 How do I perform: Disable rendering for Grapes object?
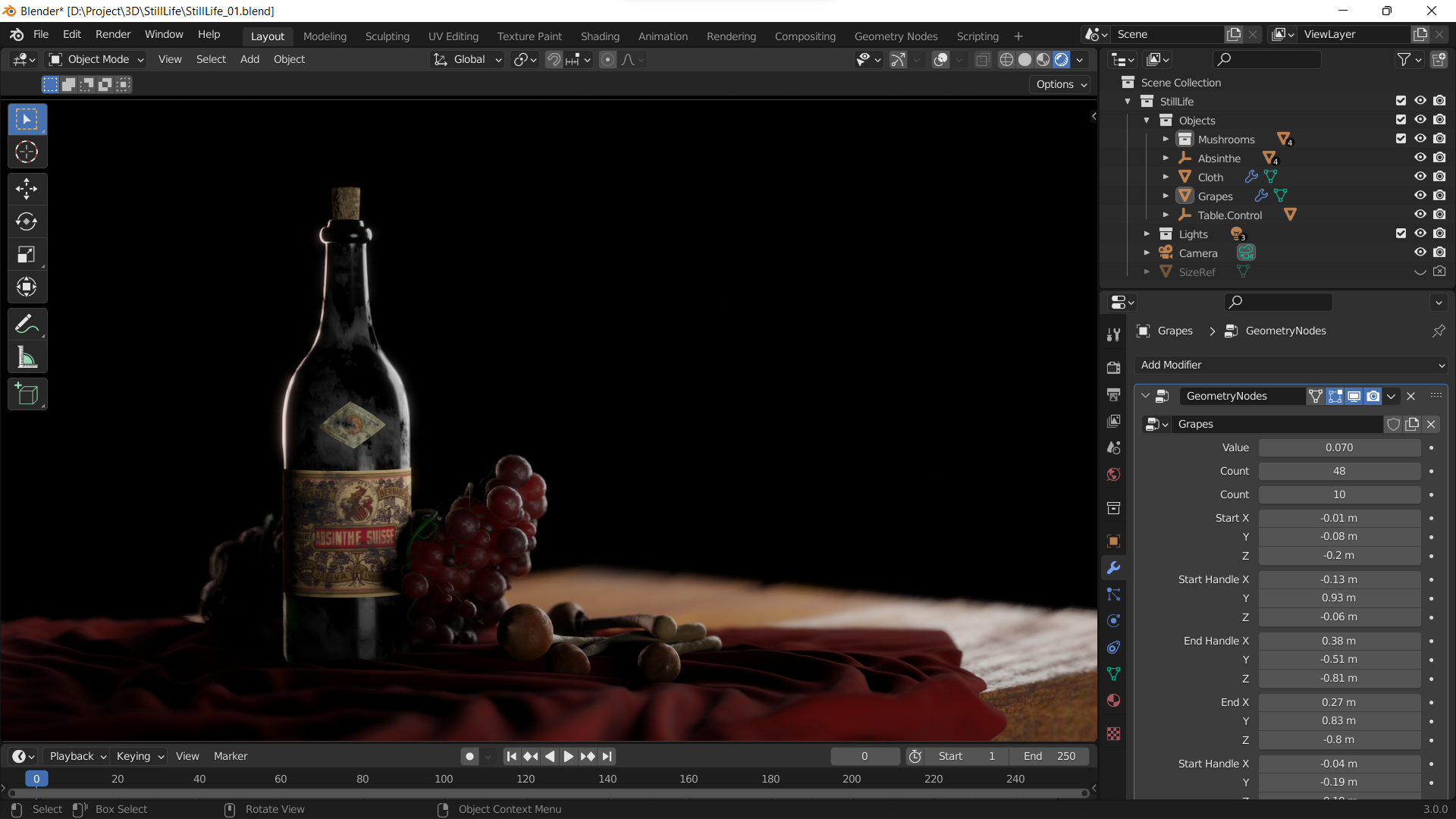tap(1439, 196)
